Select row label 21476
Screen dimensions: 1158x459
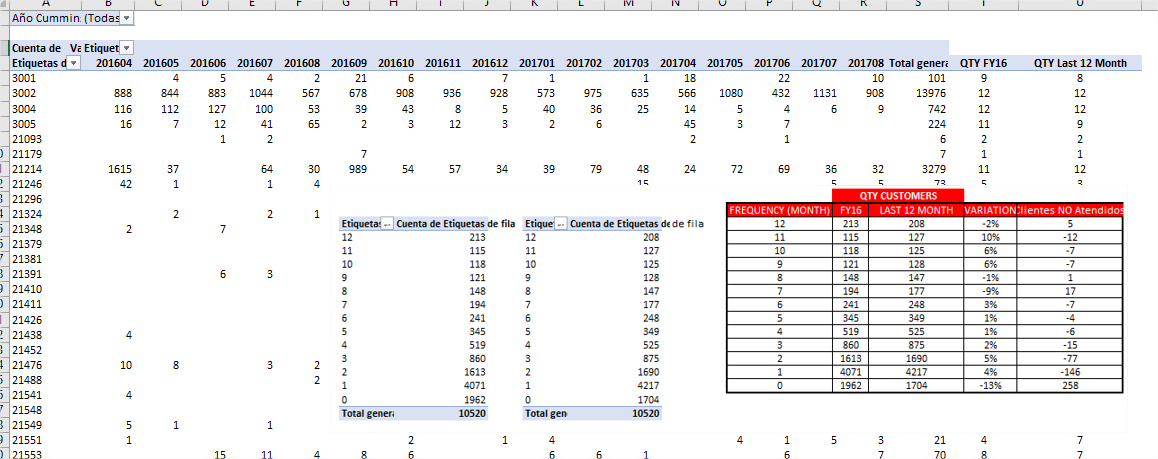(27, 365)
